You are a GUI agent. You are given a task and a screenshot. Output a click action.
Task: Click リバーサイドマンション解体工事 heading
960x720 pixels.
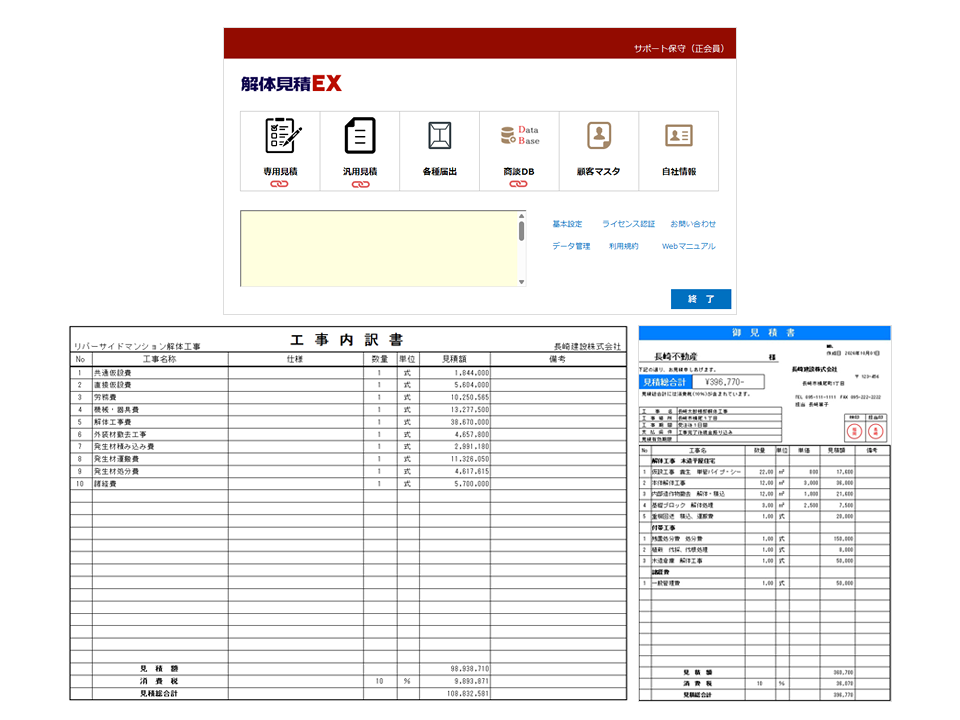(x=137, y=347)
